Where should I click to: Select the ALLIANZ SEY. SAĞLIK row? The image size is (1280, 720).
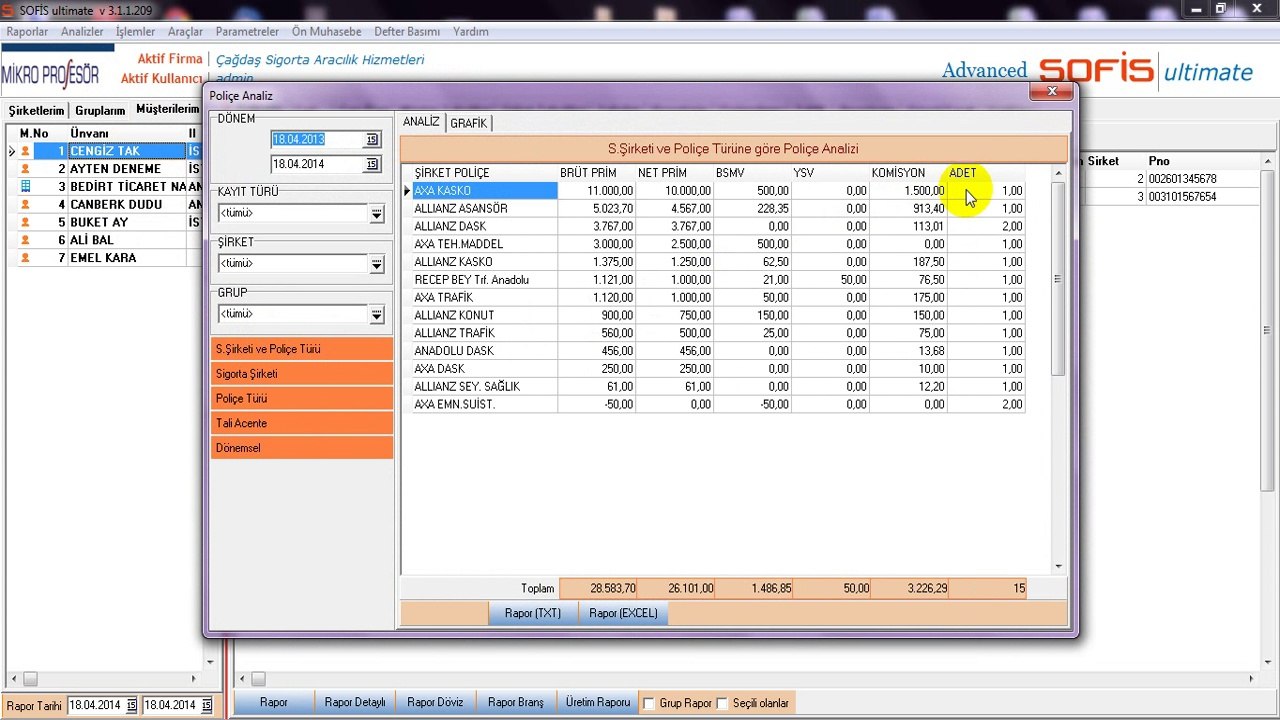click(718, 387)
